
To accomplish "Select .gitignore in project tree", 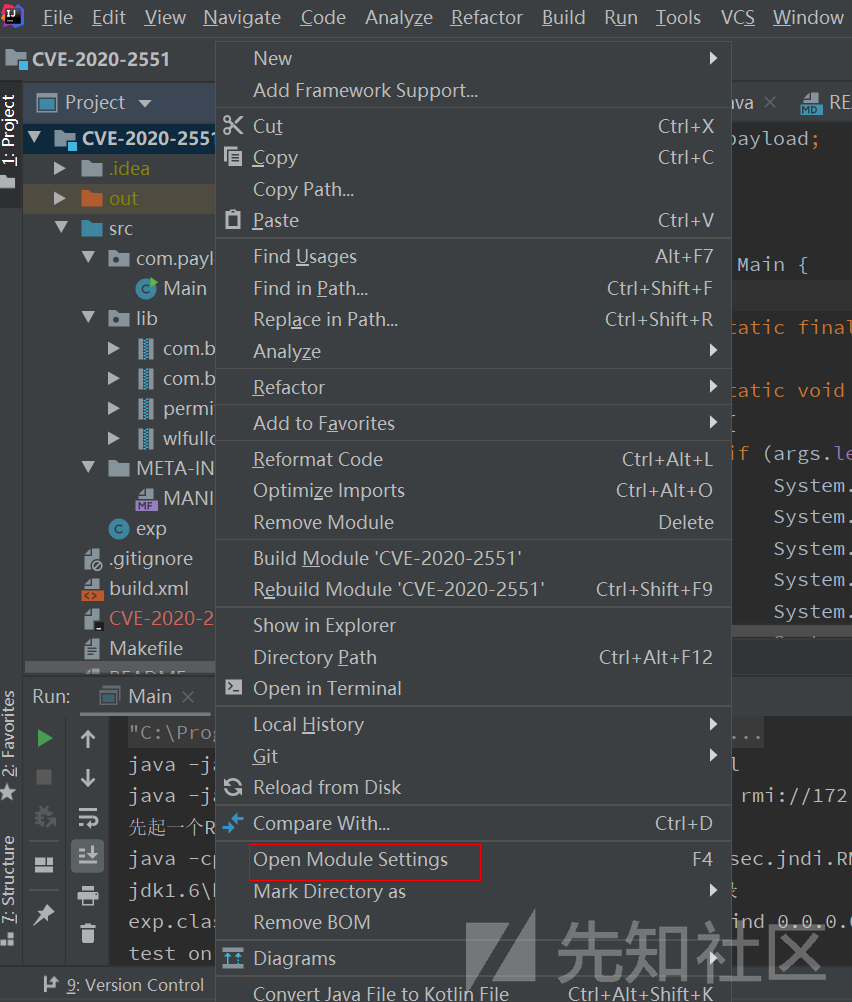I will tap(151, 558).
